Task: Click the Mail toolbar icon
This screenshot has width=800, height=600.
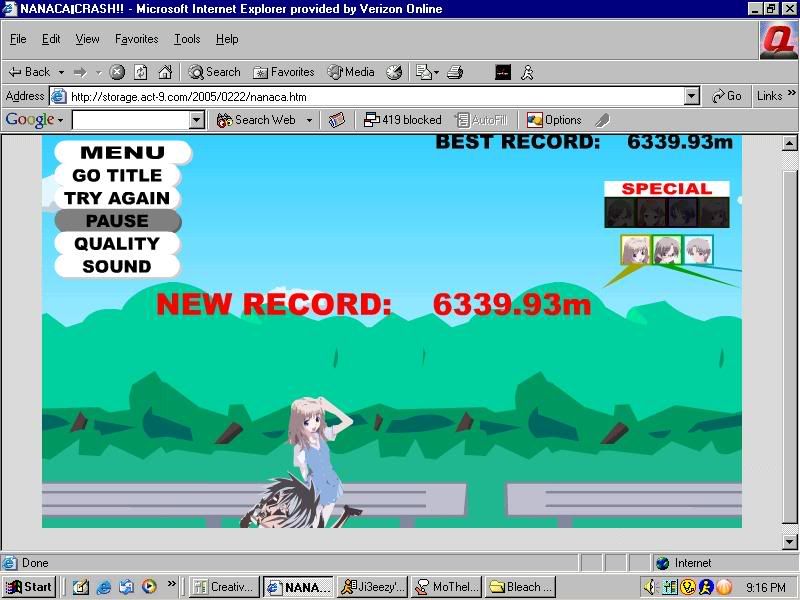Action: pyautogui.click(x=423, y=72)
